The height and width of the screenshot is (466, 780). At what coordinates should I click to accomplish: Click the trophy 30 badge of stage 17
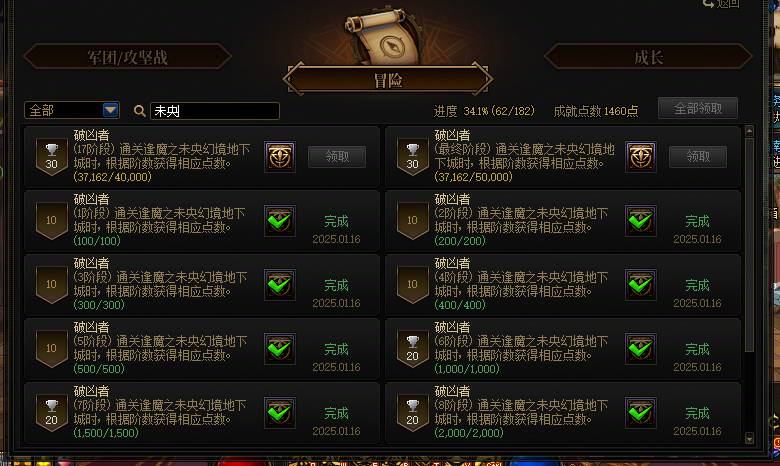click(52, 157)
